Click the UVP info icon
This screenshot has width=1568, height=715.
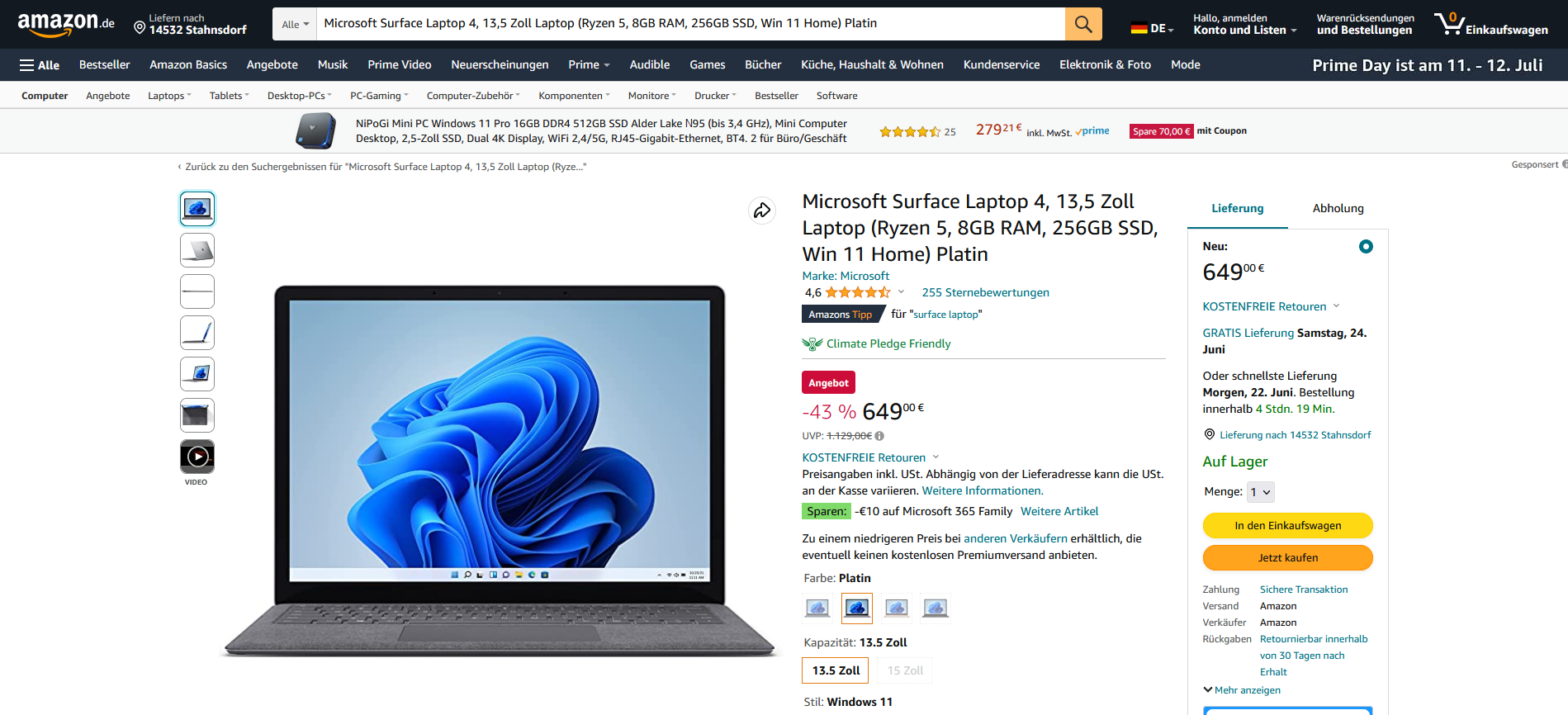[x=879, y=436]
